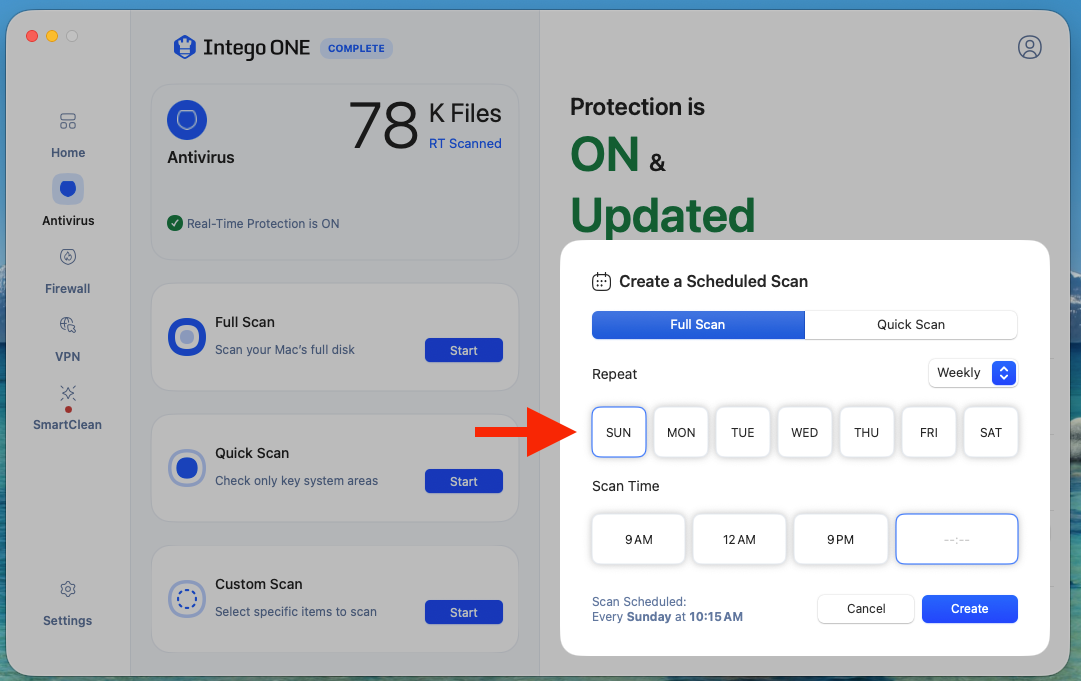1081x681 pixels.
Task: Toggle the MON day button
Action: pyautogui.click(x=680, y=432)
